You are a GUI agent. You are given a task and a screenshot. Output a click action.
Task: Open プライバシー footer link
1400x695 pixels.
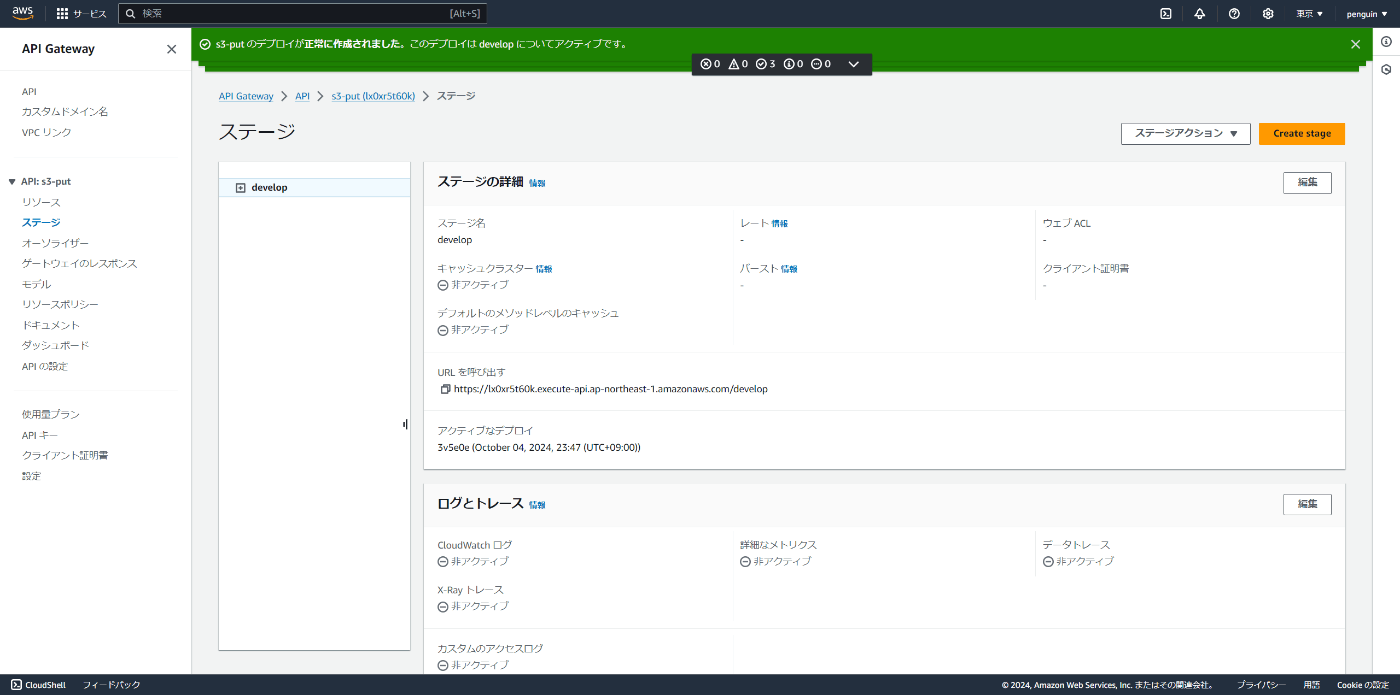(1261, 685)
